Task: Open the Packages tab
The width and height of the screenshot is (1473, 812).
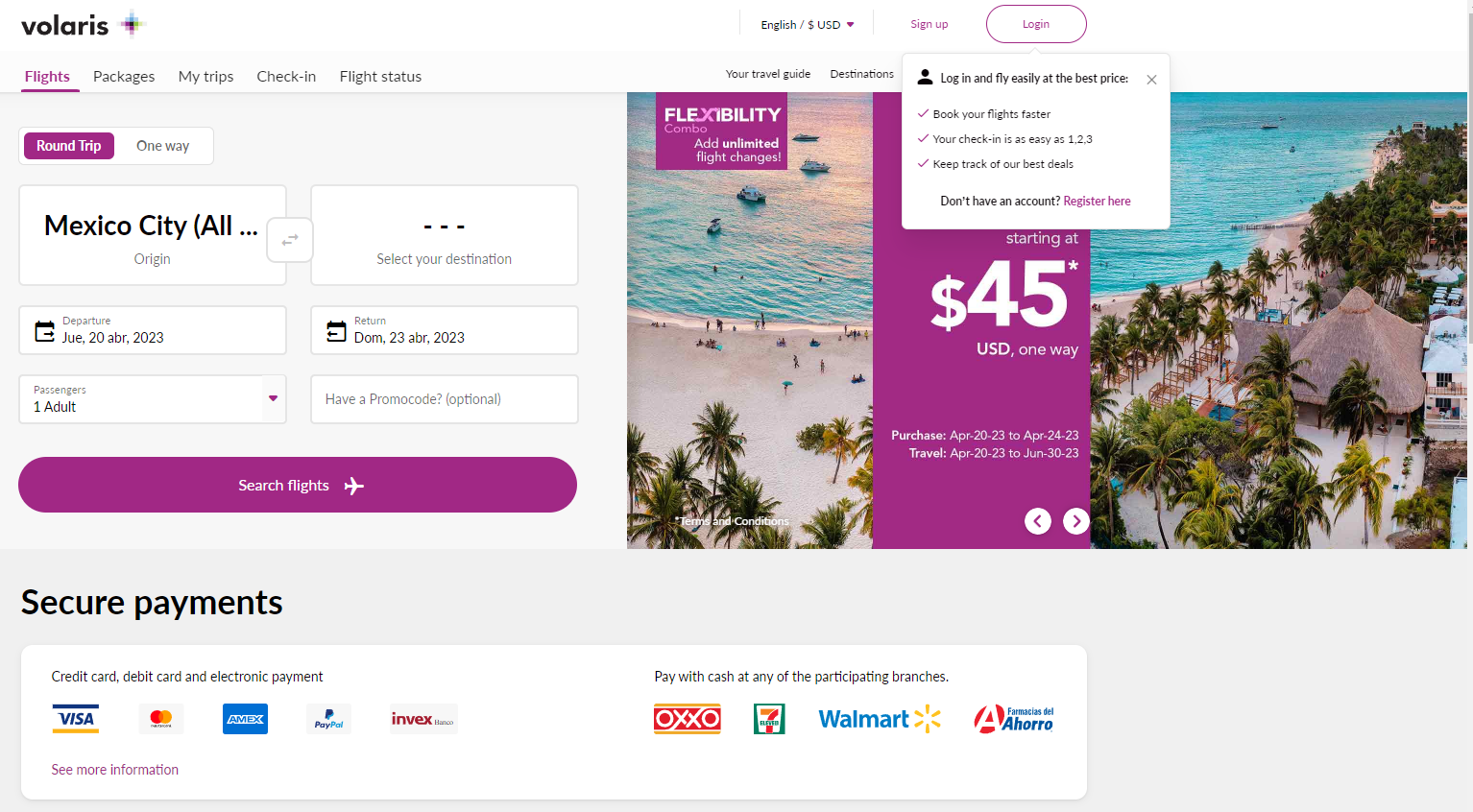Action: click(x=124, y=76)
